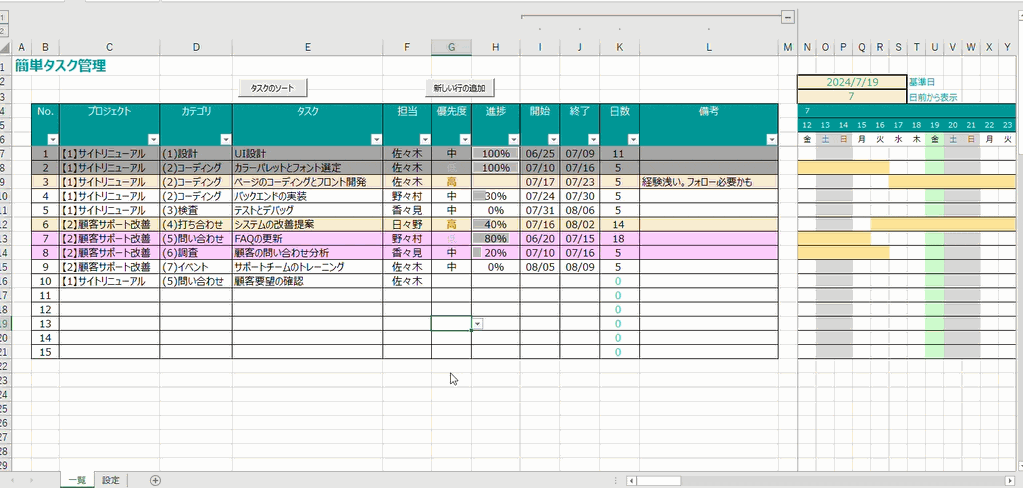This screenshot has width=1023, height=488.
Task: Click the テストとデバッグ task cell
Action: tap(307, 211)
